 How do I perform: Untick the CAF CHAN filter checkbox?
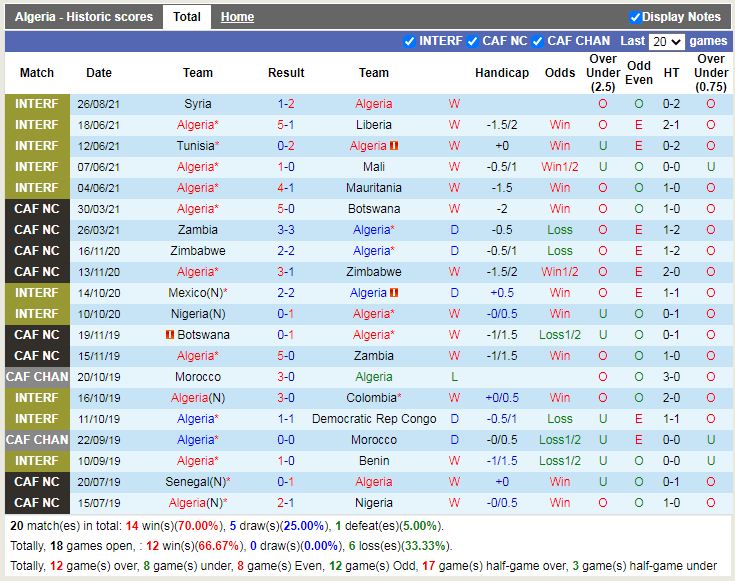[537, 41]
